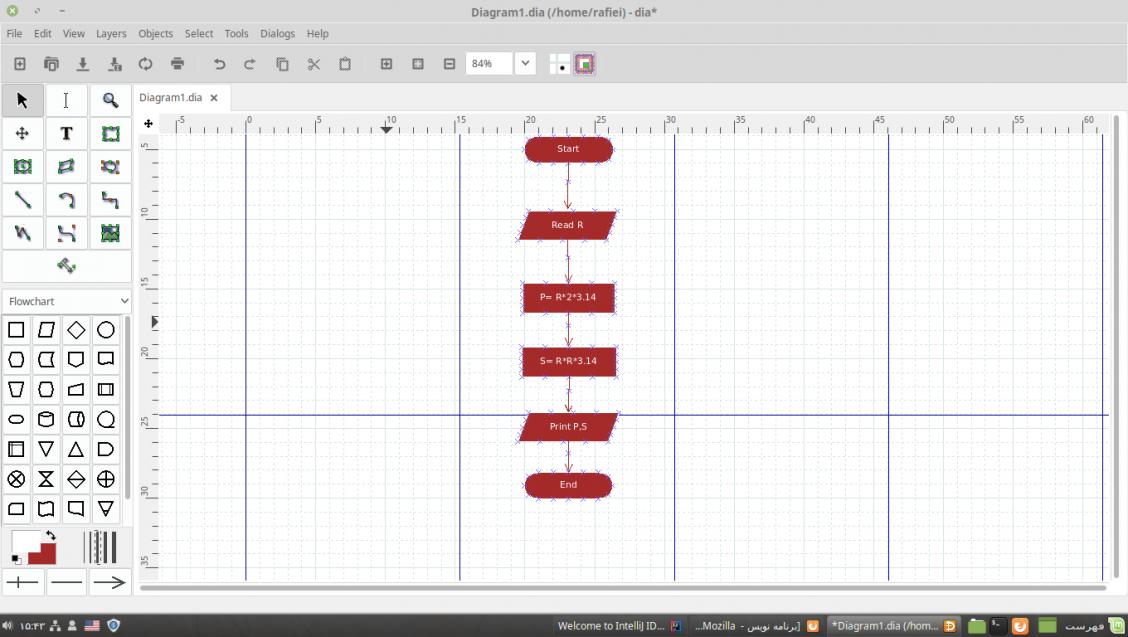Toggle snap to grid
Screen dimensions: 1128x637
[x=559, y=64]
